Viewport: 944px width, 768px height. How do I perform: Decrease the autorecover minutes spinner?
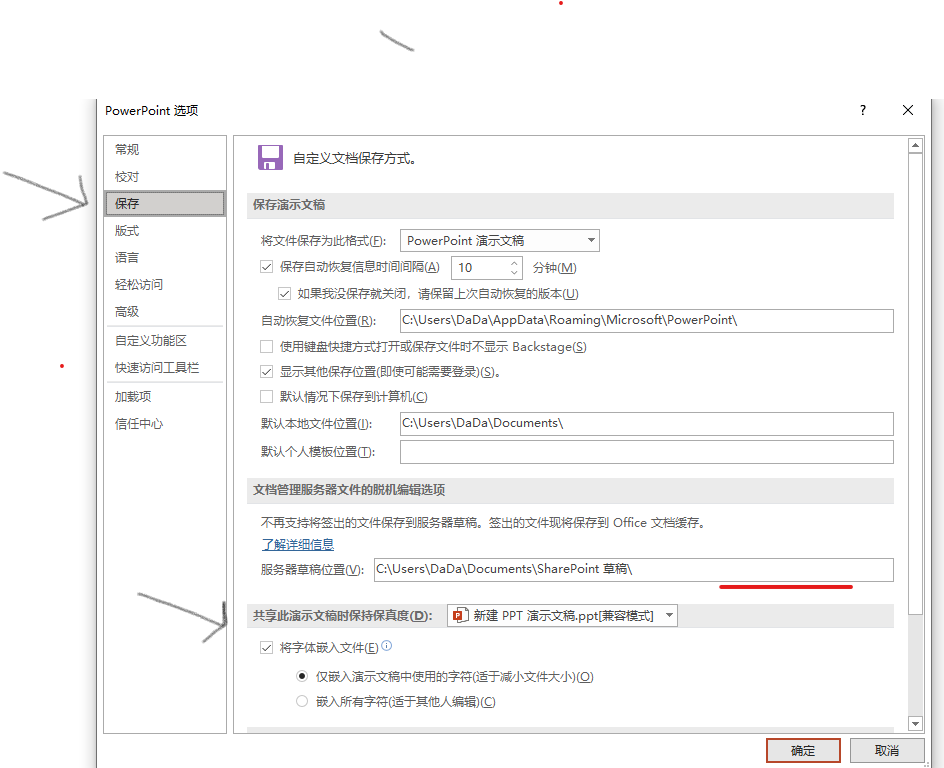[x=514, y=272]
